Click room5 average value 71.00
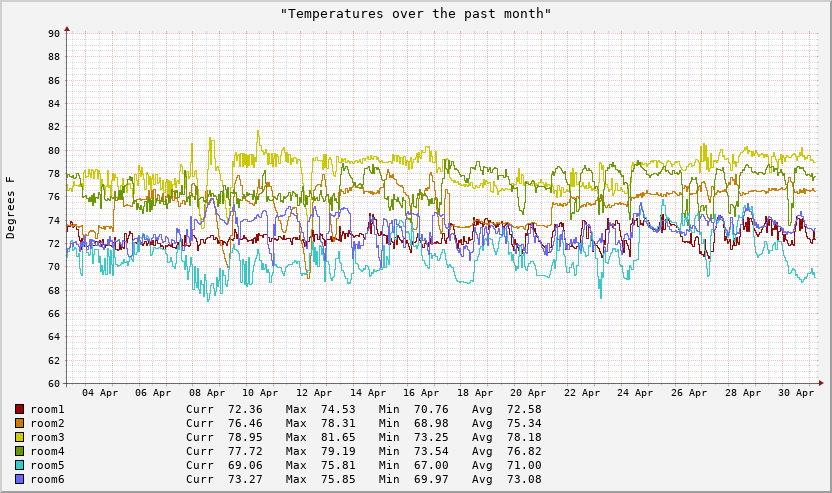The width and height of the screenshot is (832, 493). click(x=524, y=465)
